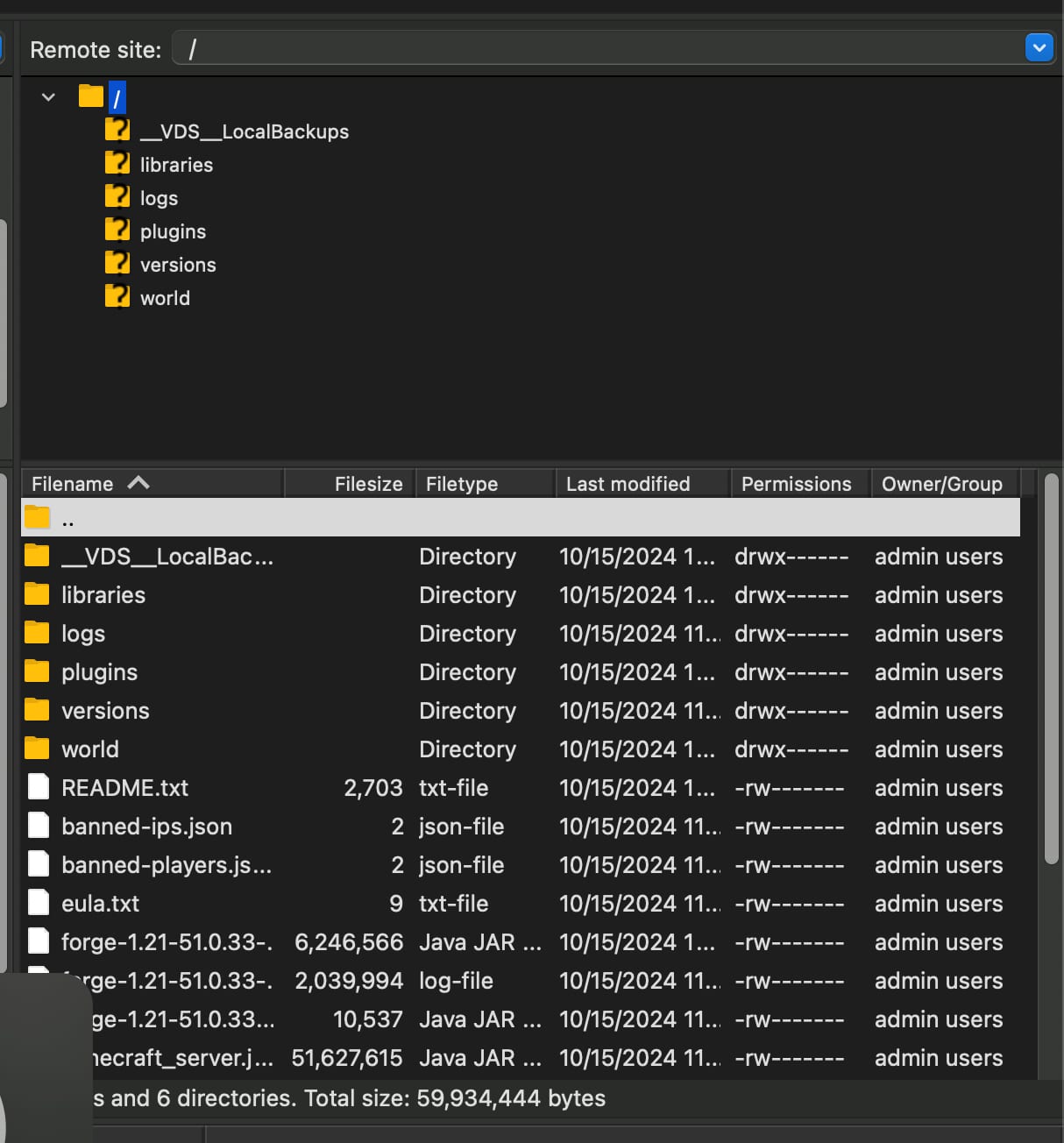Select banned-ips.json in the file list
This screenshot has width=1064, height=1143.
(146, 827)
